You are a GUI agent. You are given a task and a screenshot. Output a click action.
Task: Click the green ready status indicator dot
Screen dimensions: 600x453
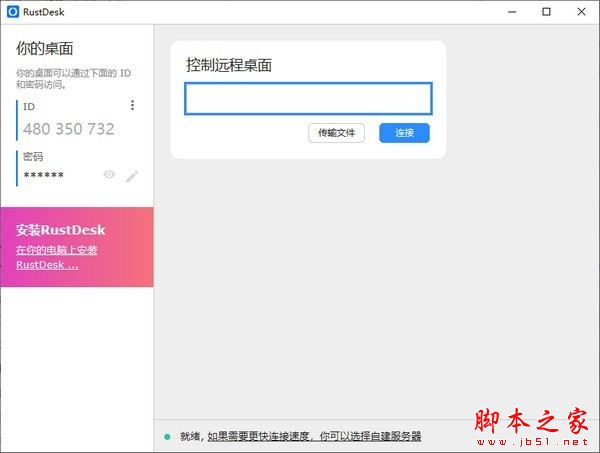point(167,437)
